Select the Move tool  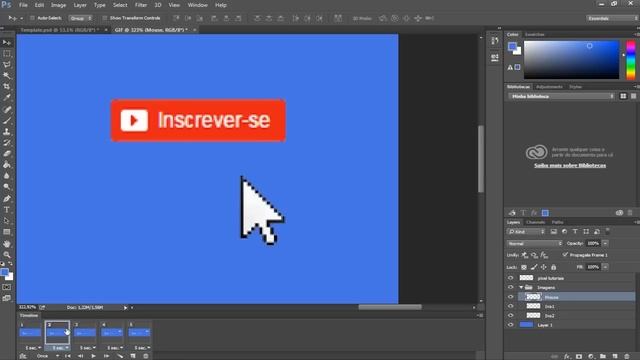pos(7,42)
